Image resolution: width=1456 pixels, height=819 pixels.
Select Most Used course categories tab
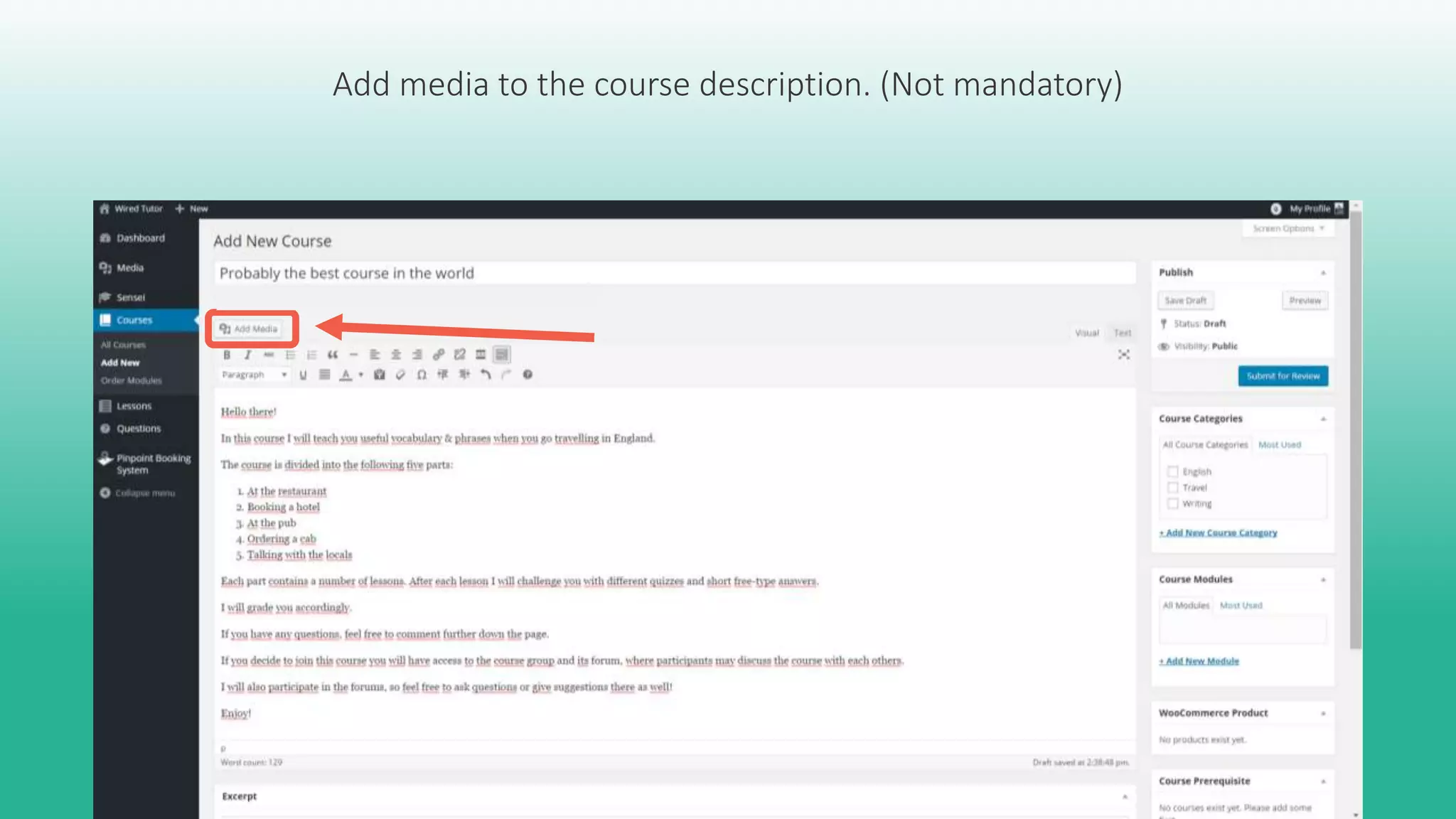coord(1280,445)
